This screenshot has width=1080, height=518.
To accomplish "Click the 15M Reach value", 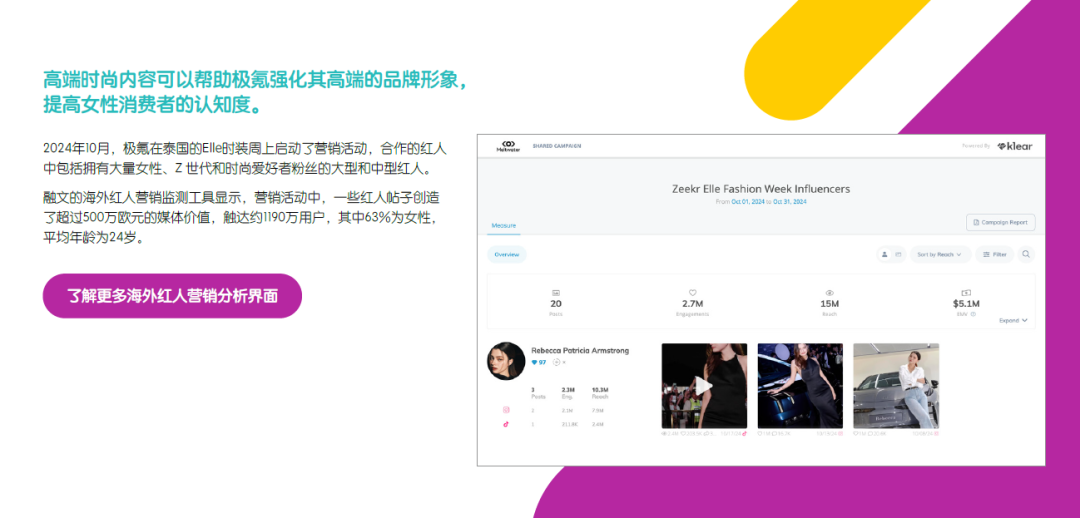I will (829, 304).
